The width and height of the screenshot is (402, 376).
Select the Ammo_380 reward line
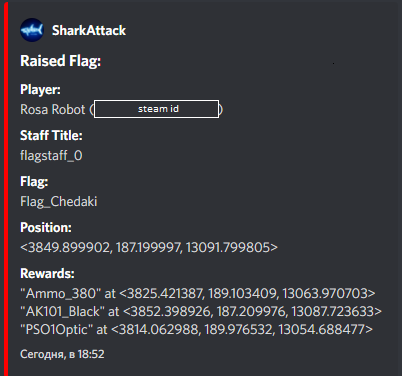point(198,294)
